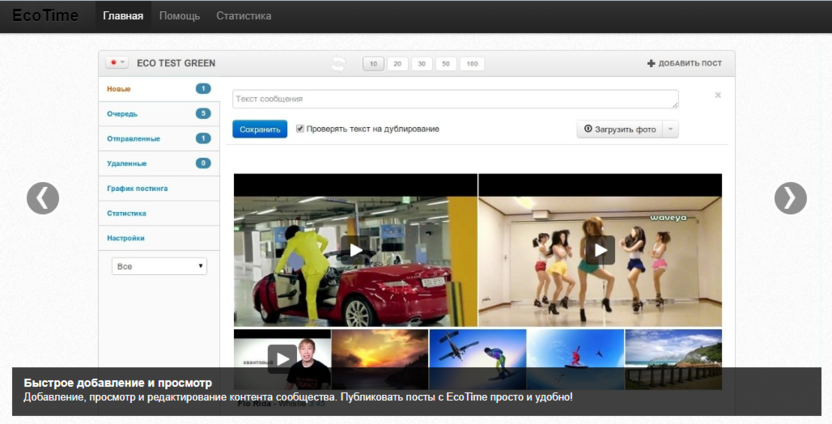Click the 'Сохранить' button
Screen dimensions: 832x424
coord(260,130)
